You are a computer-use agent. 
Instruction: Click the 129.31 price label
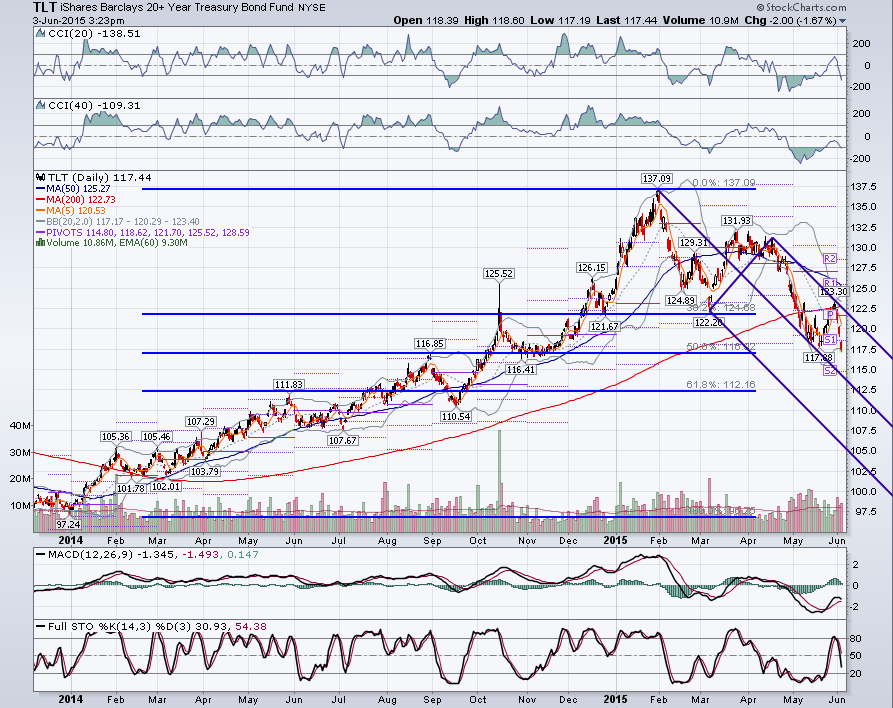pos(694,243)
